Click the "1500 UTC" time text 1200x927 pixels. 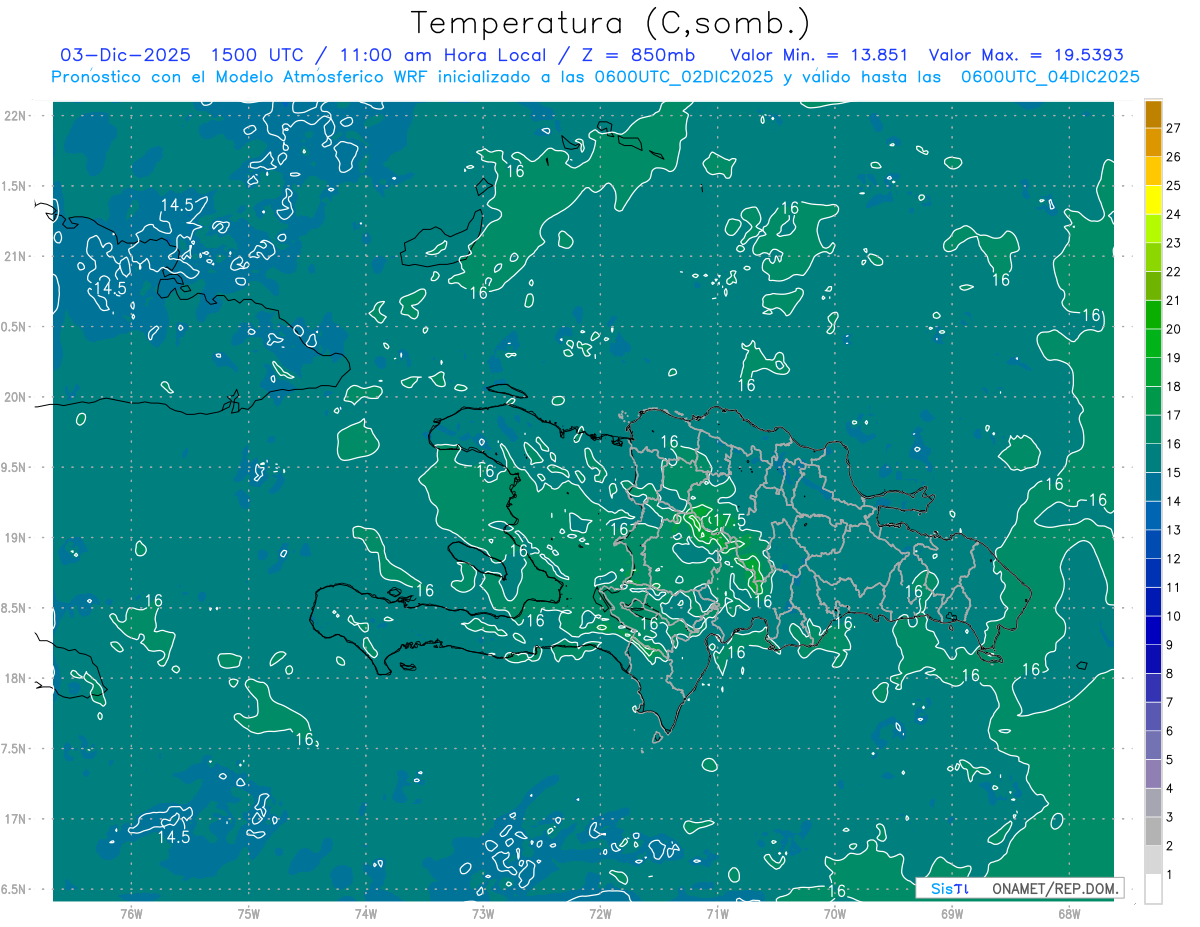tap(257, 55)
